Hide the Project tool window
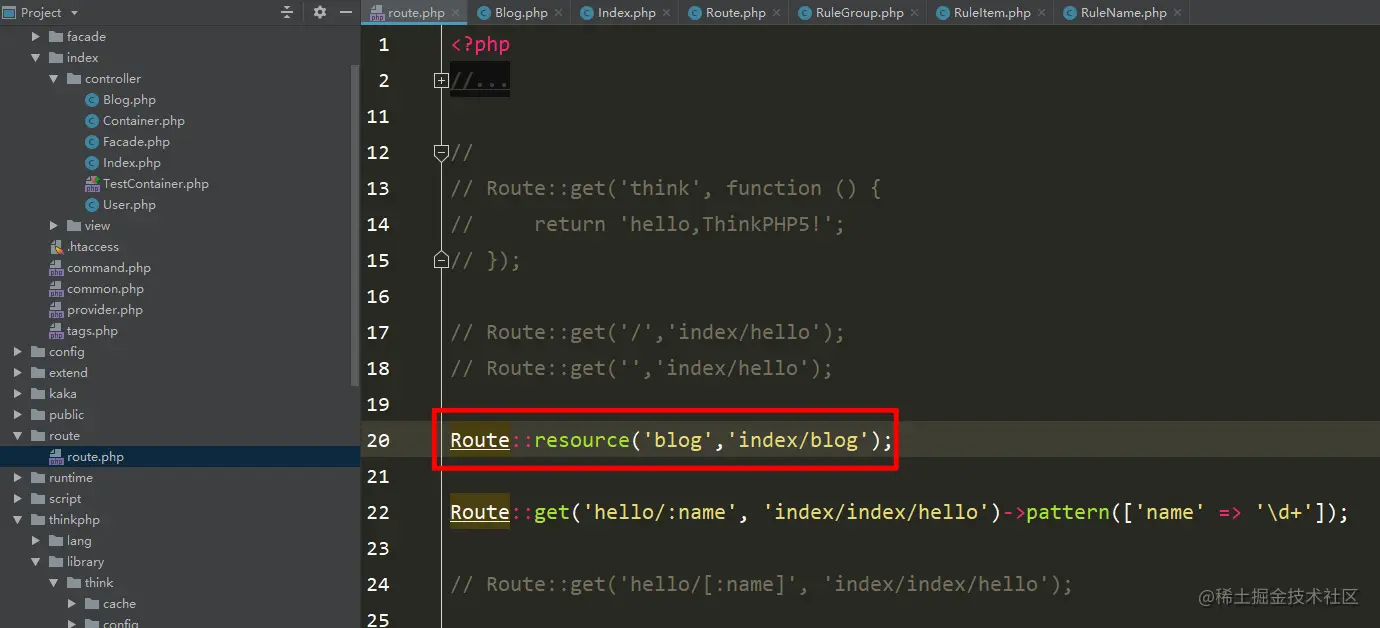1380x628 pixels. [346, 12]
